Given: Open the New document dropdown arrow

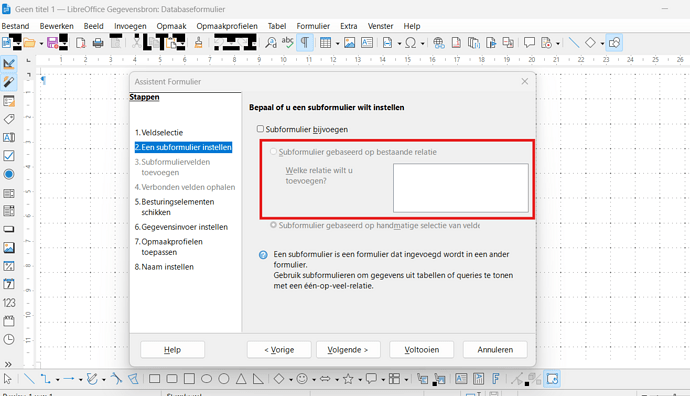Looking at the screenshot, I should pos(17,43).
